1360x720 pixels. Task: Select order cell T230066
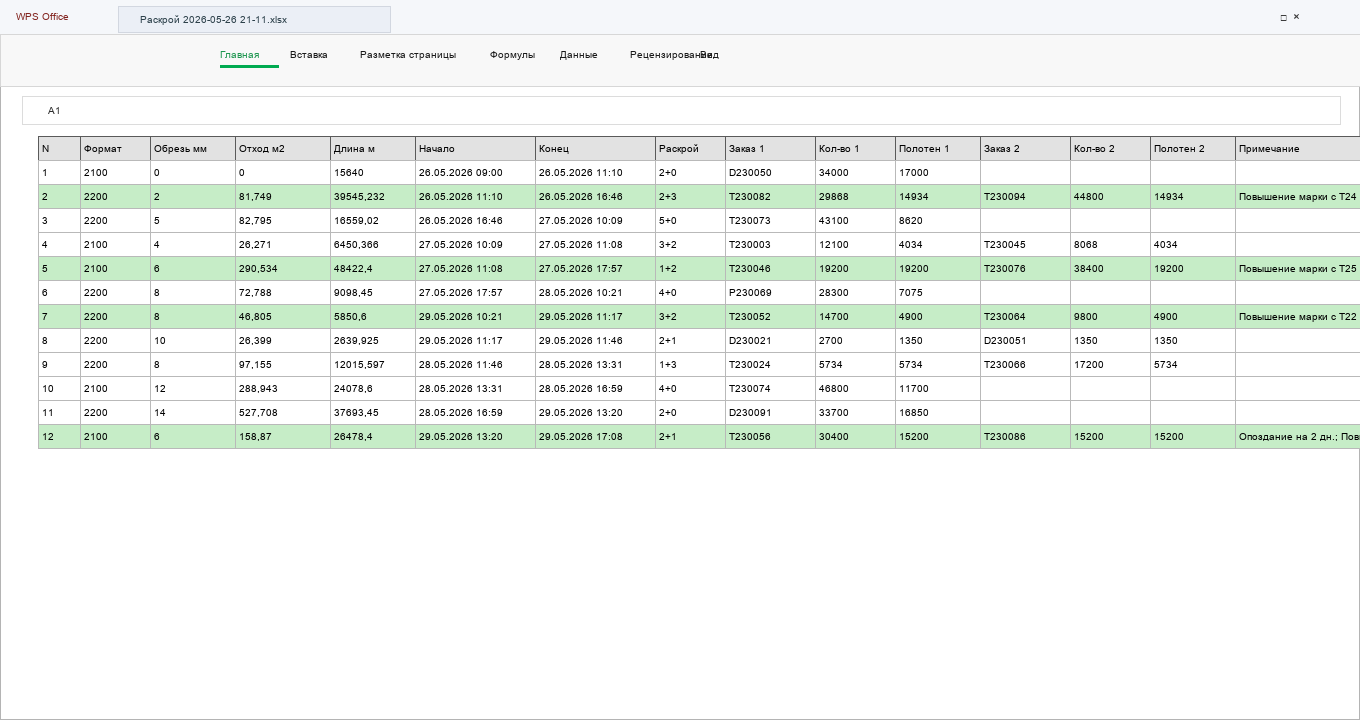pyautogui.click(x=1025, y=365)
